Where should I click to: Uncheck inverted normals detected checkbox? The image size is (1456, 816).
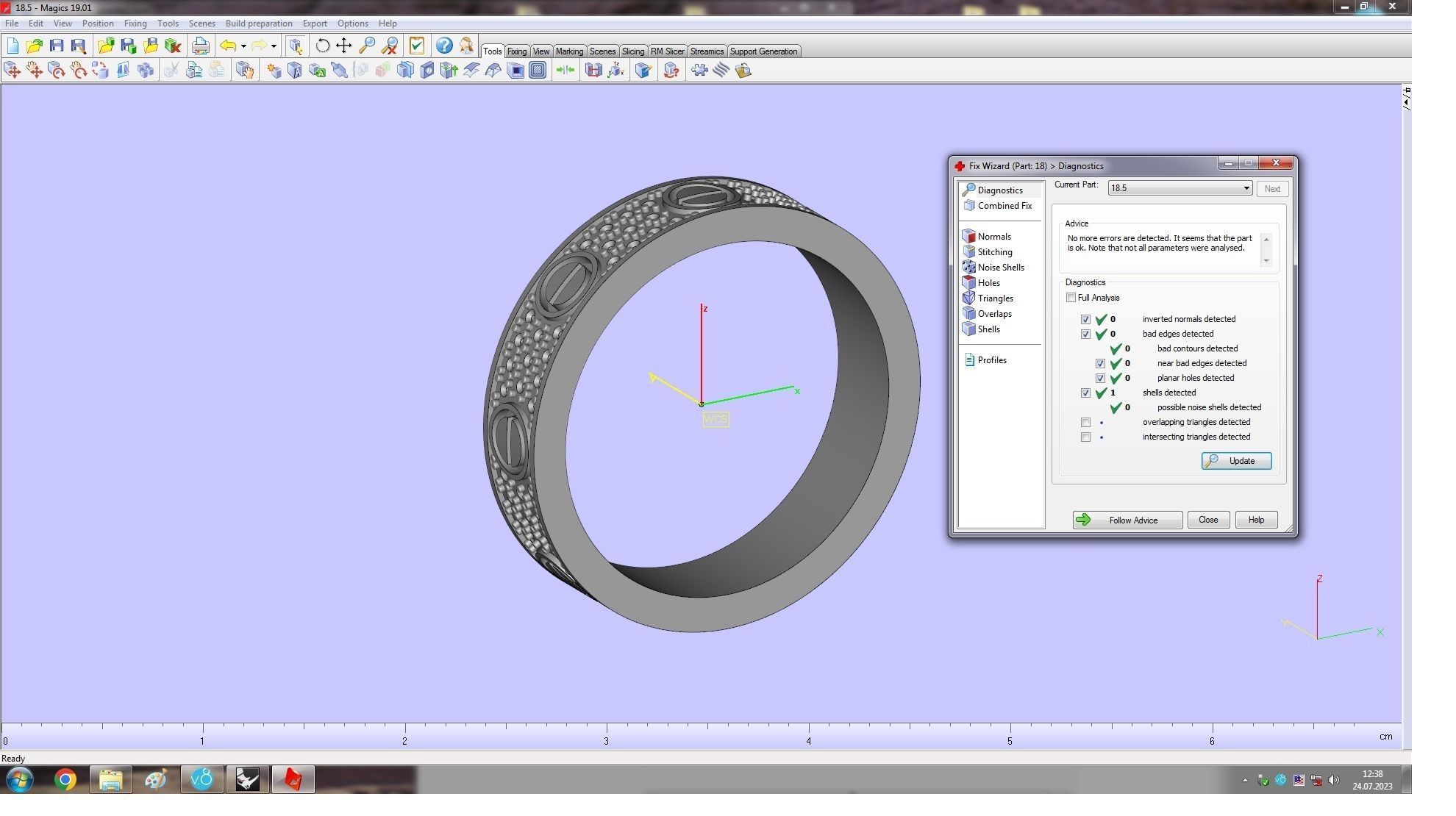click(1085, 319)
